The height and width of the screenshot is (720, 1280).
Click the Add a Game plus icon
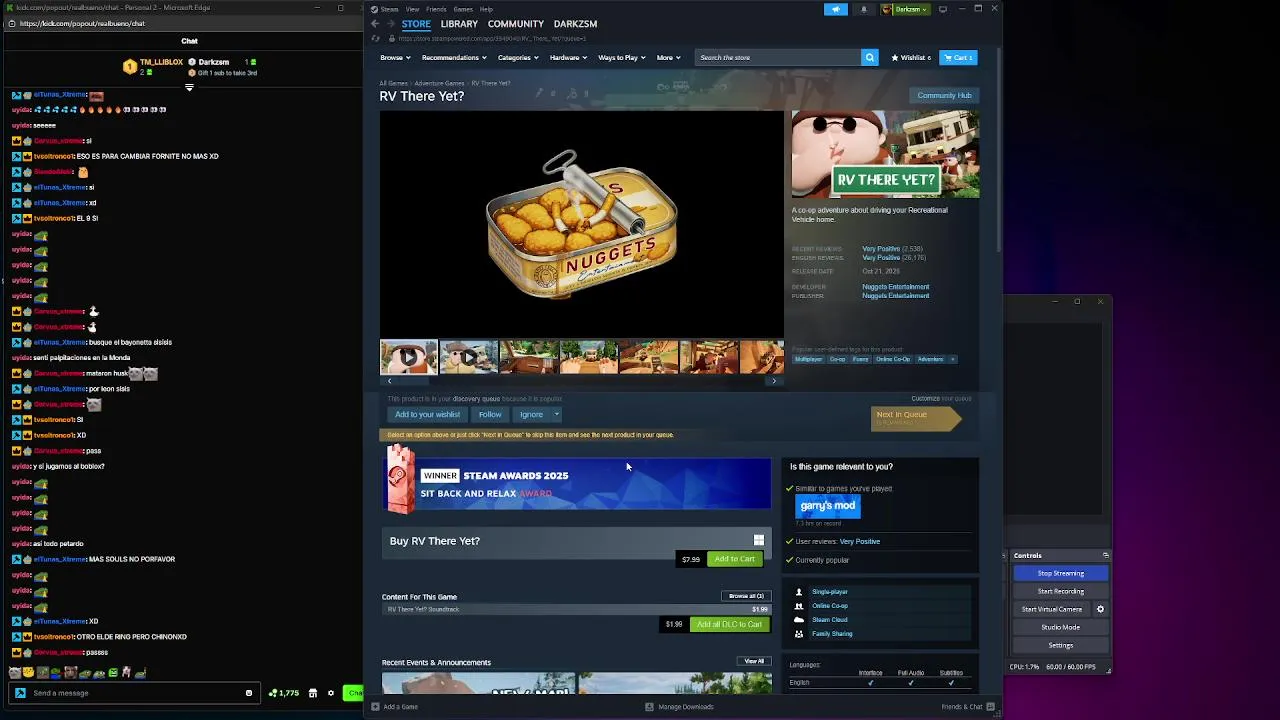tap(375, 707)
